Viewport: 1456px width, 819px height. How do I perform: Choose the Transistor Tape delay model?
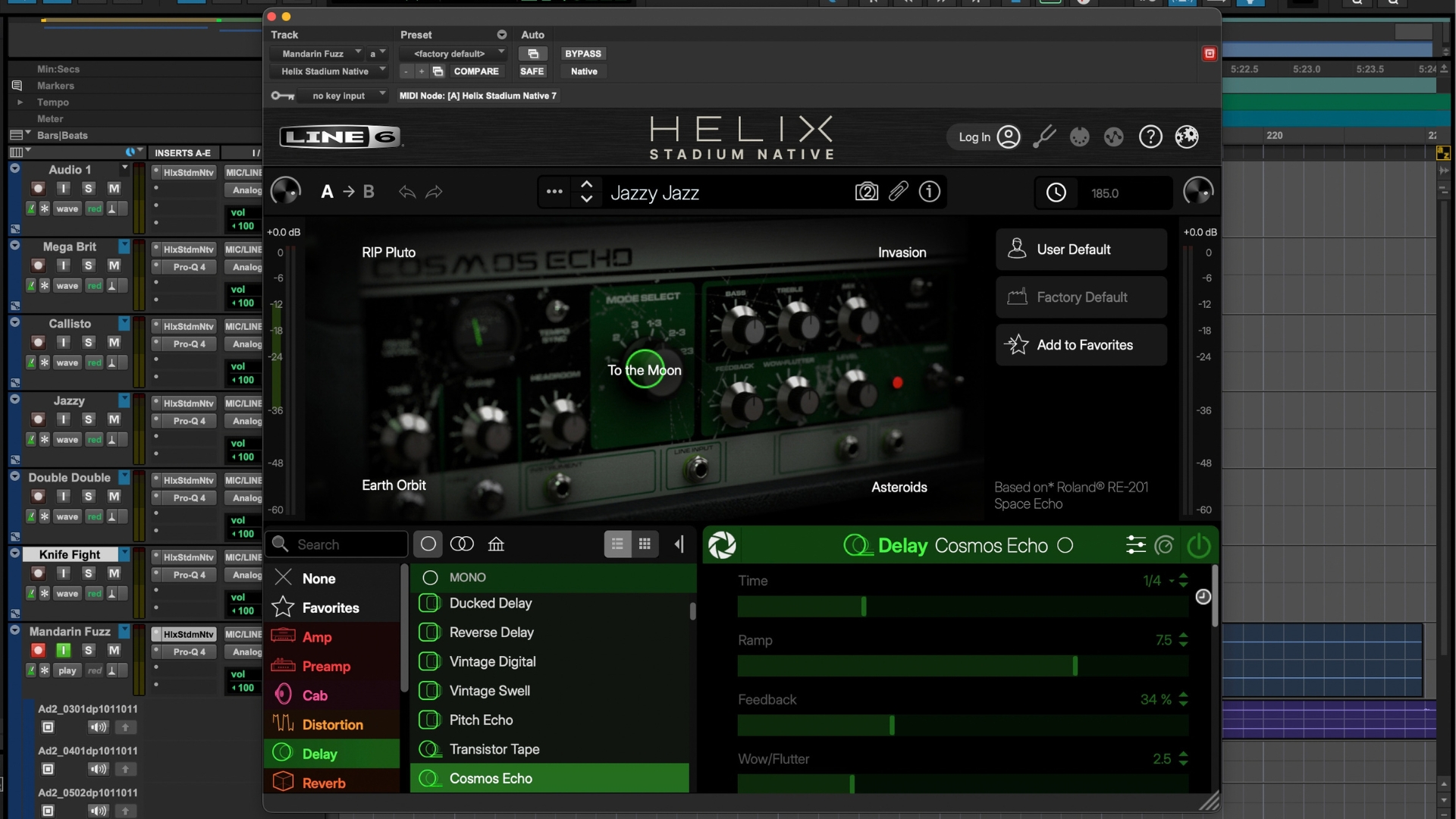(x=550, y=749)
